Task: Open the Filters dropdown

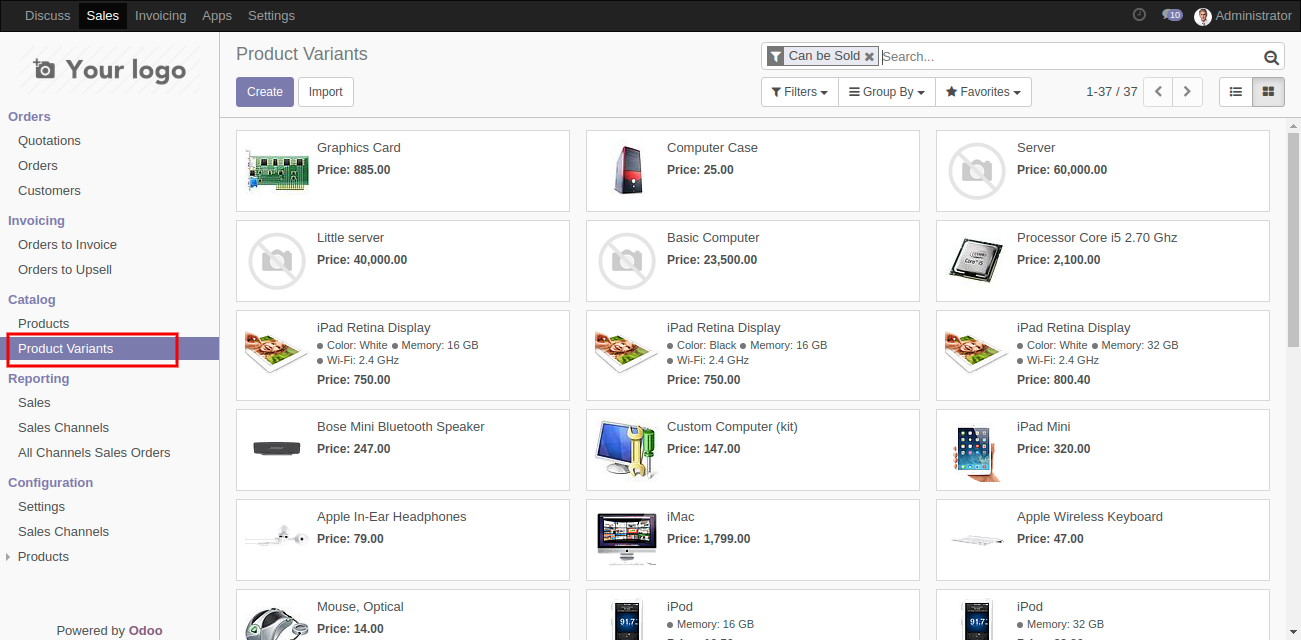Action: tap(798, 91)
